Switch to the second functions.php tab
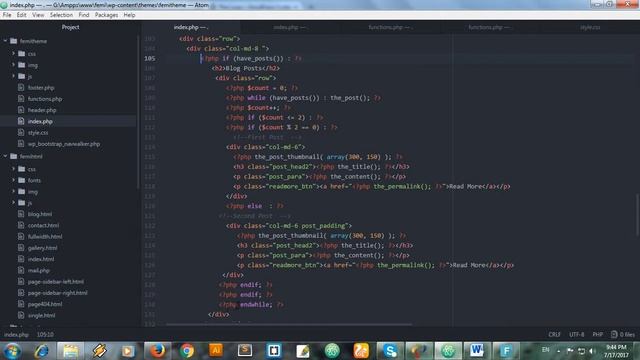Screen dimensions: 640x360 coord(489,27)
